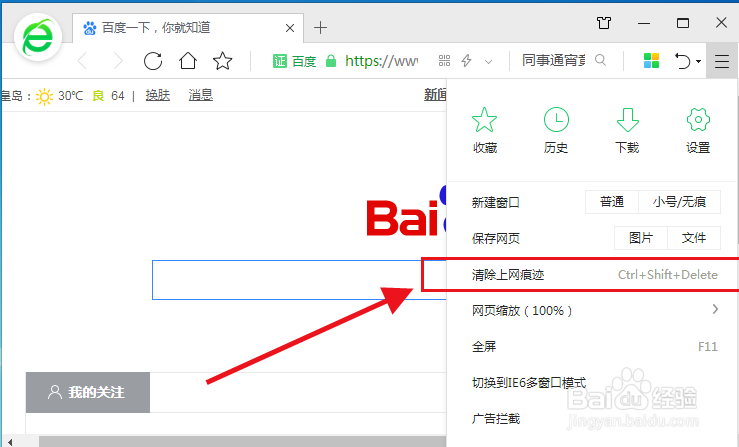Open 历史 history in menu
This screenshot has height=447, width=739.
[556, 131]
